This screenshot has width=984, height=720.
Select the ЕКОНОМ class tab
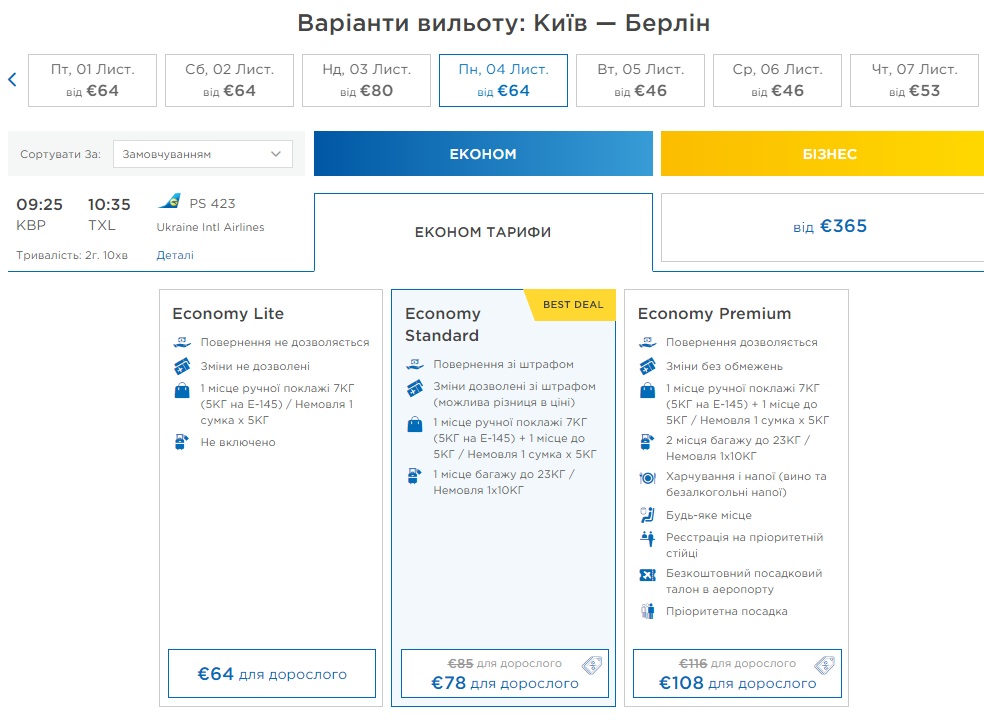483,154
